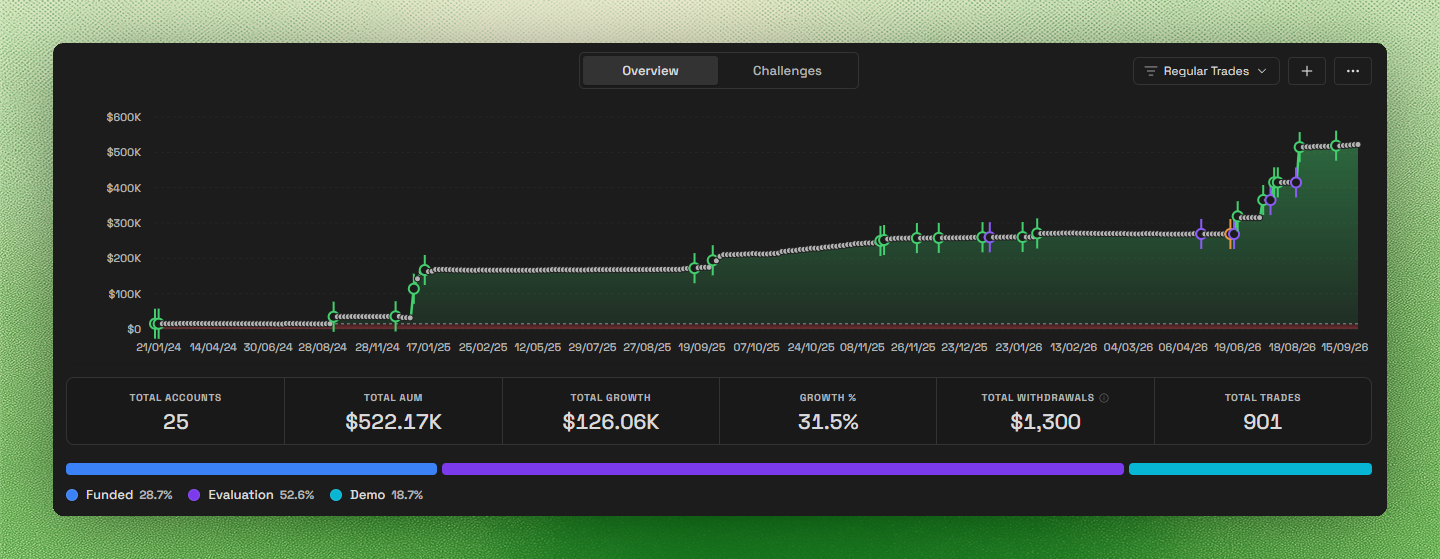Click the 17/01/25 date axis label

[x=428, y=348]
